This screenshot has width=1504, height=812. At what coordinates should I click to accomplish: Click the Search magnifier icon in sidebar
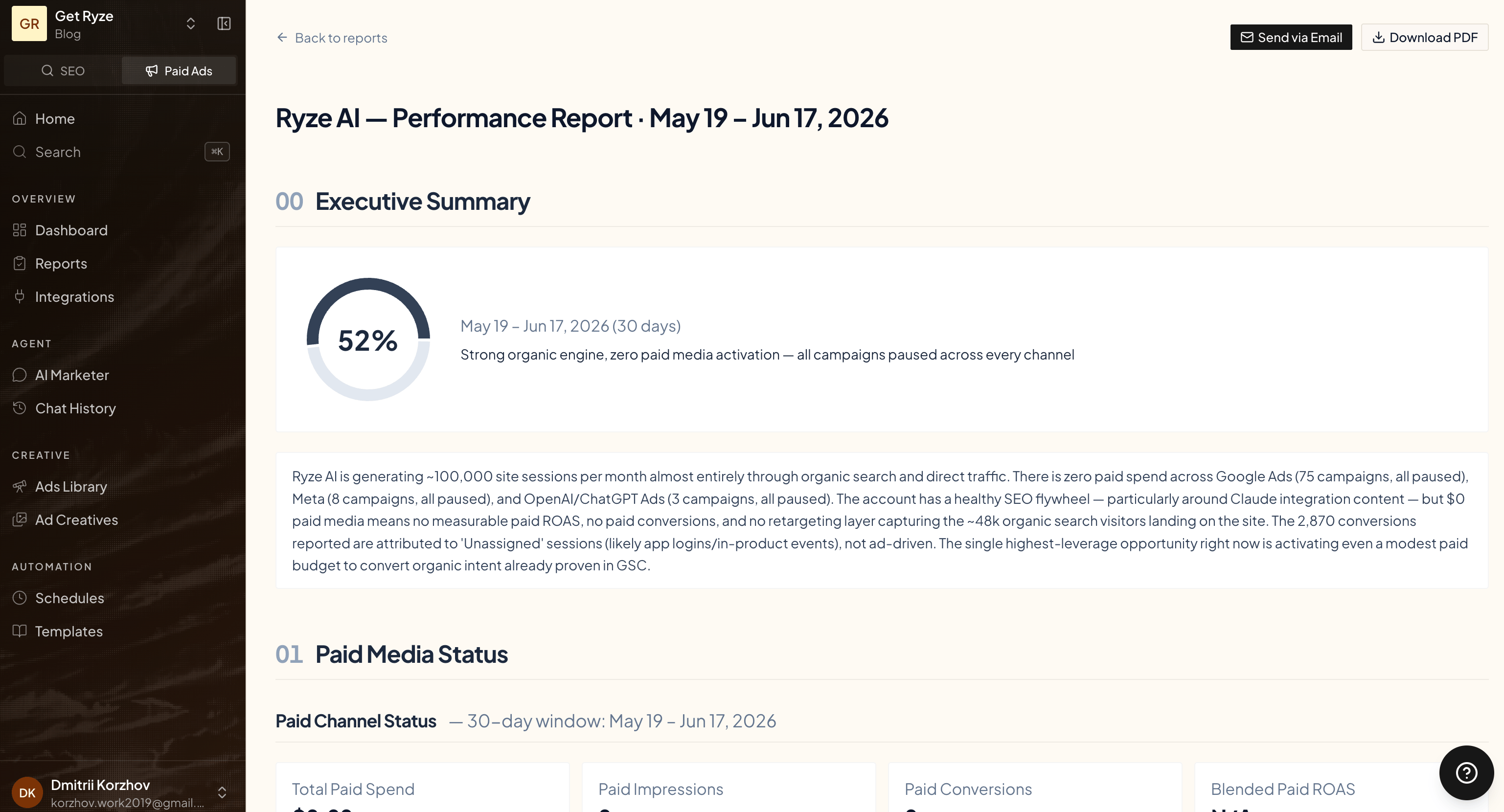20,152
